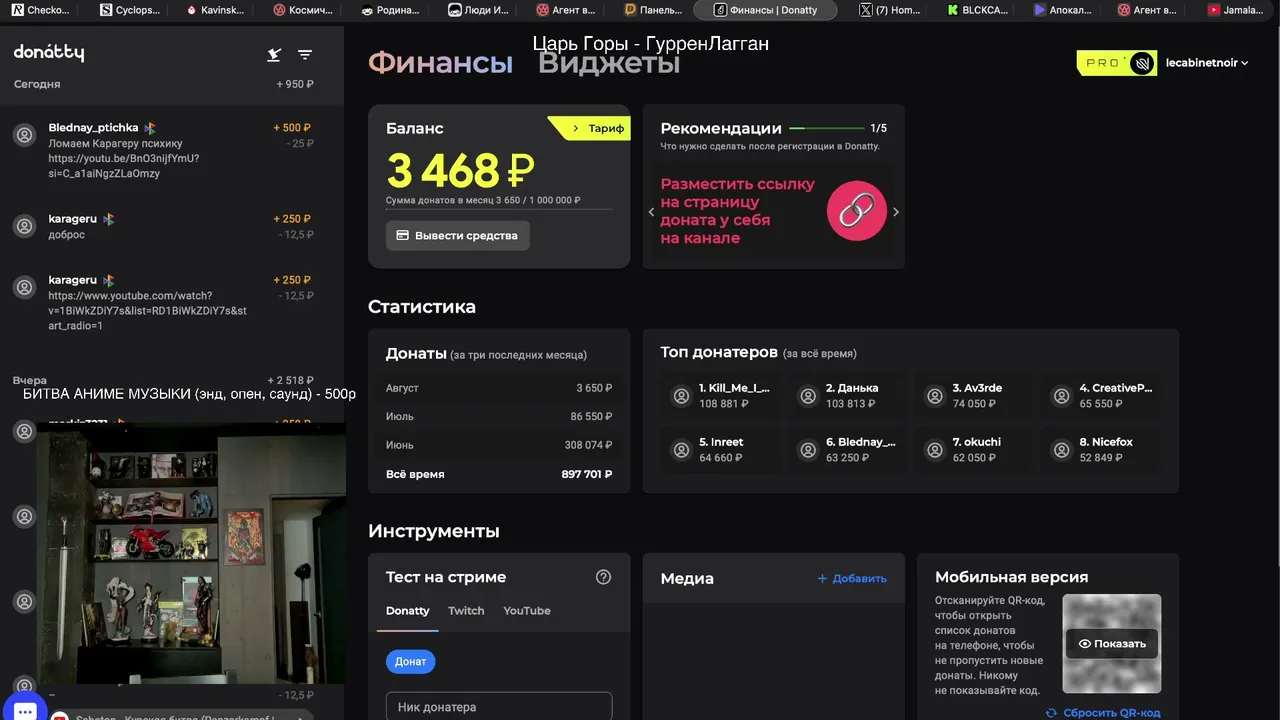Click the donatty logo
1280x720 pixels.
tap(49, 53)
